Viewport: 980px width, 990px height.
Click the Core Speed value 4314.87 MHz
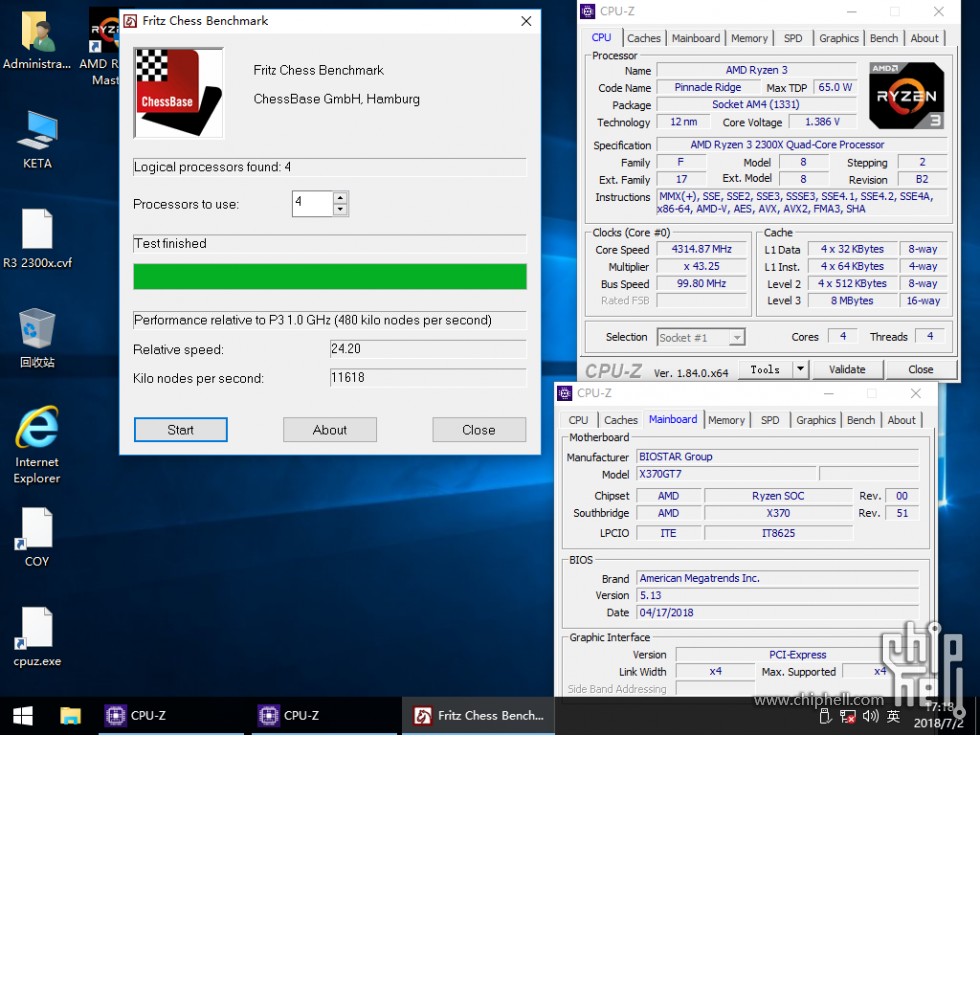pyautogui.click(x=702, y=249)
